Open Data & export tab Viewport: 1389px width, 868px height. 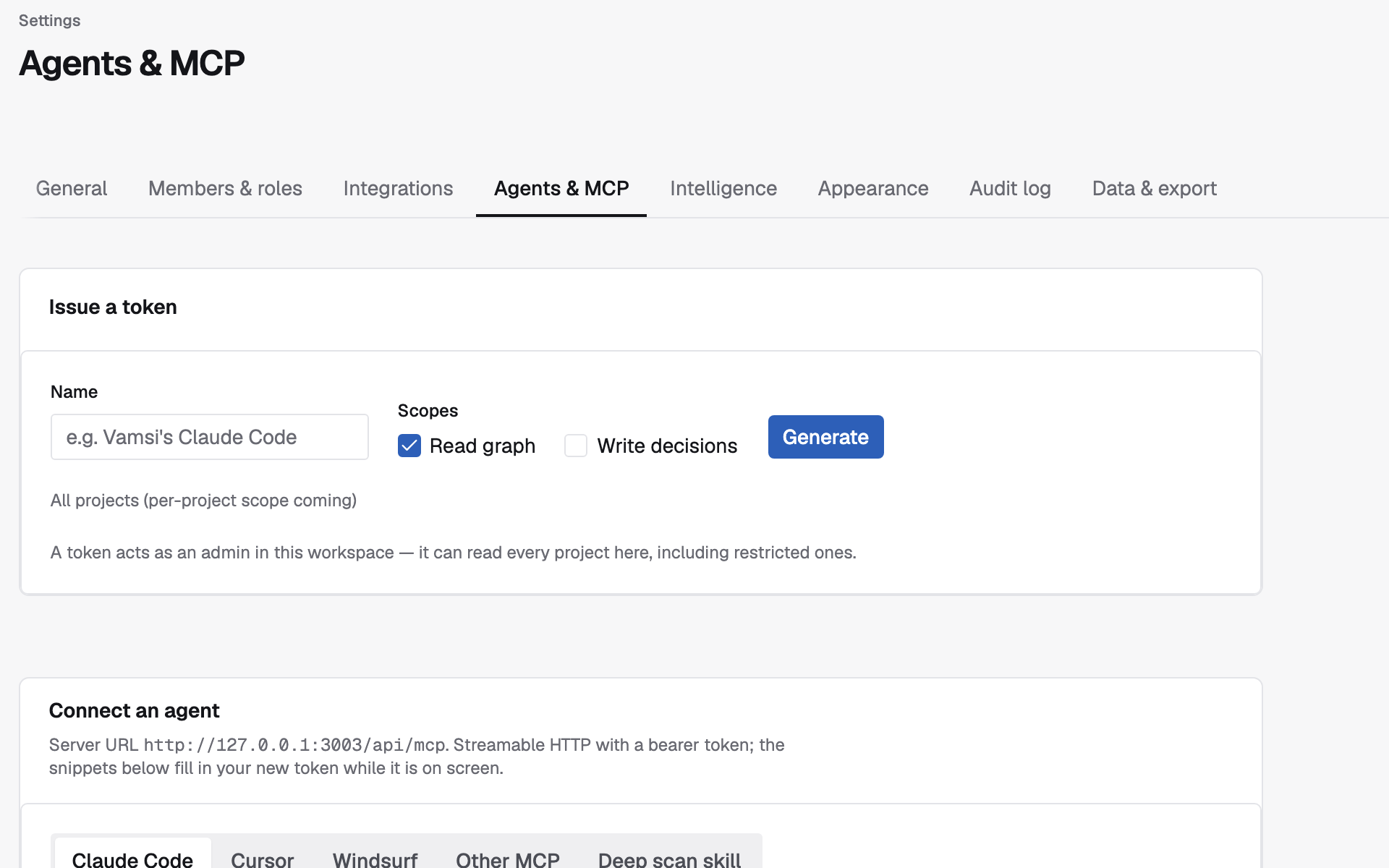pos(1155,188)
